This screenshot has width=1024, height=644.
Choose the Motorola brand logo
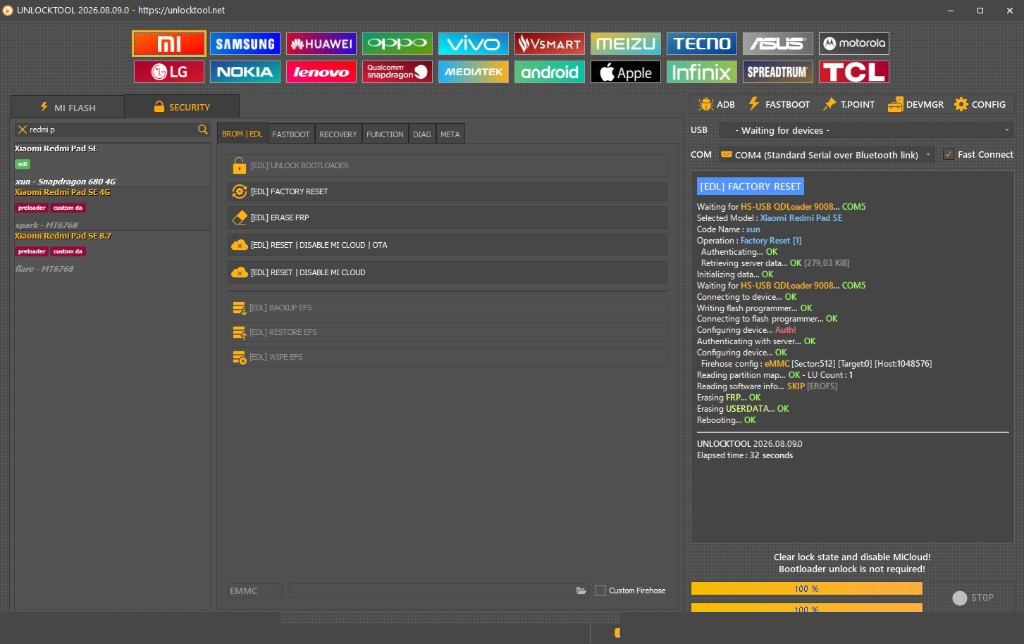tap(854, 44)
